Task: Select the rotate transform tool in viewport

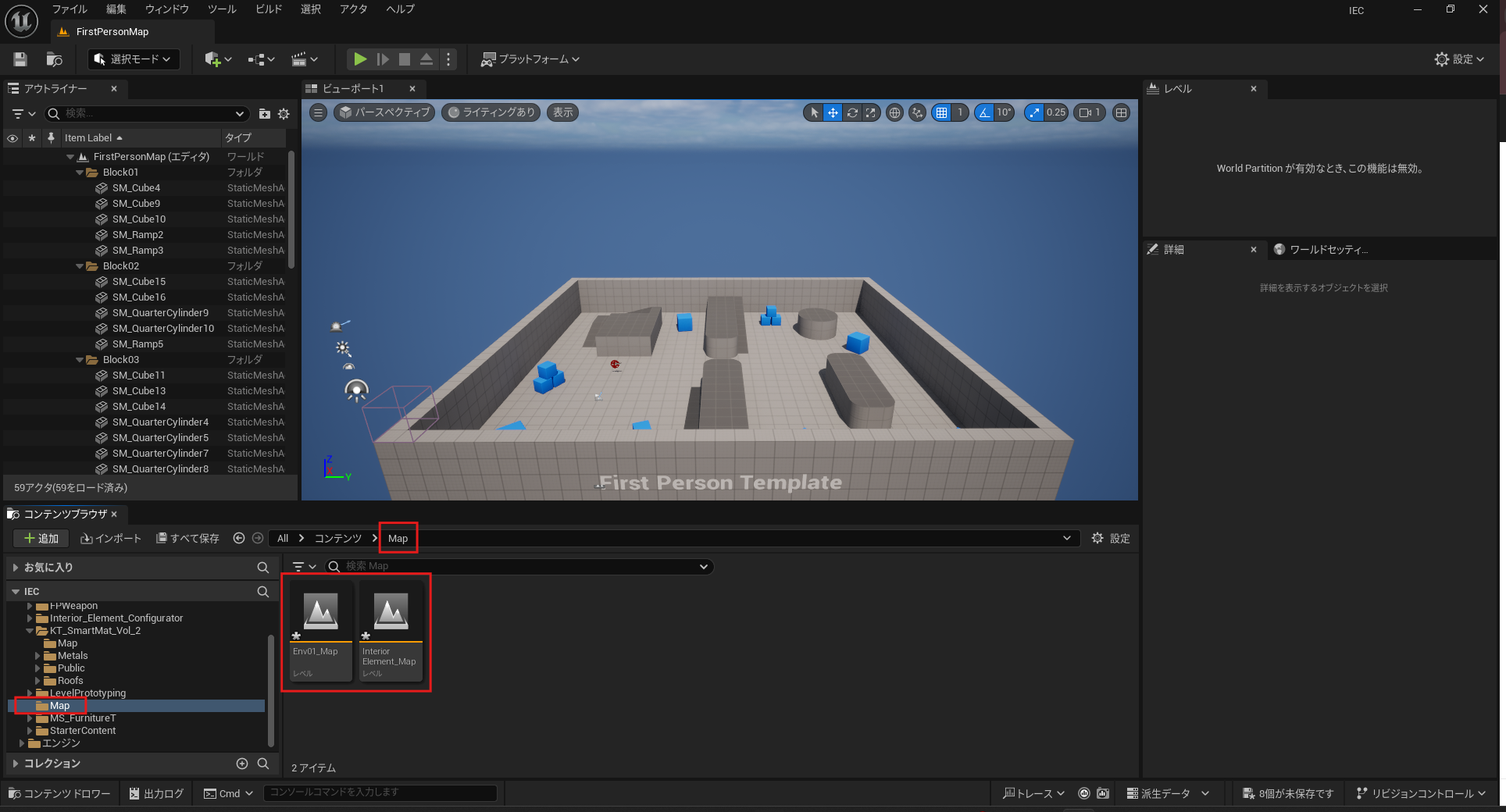Action: point(852,112)
